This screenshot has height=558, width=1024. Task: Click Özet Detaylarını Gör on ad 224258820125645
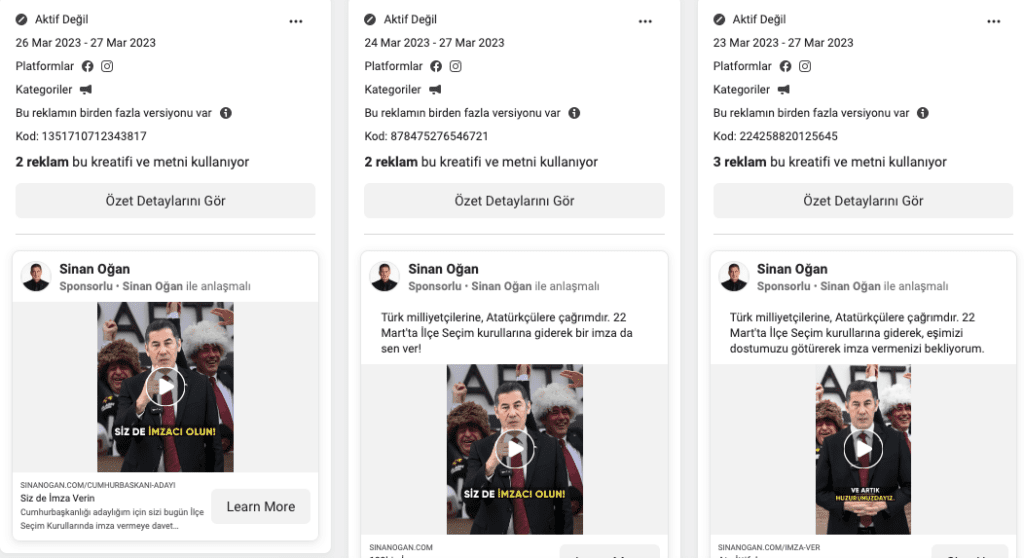click(863, 201)
